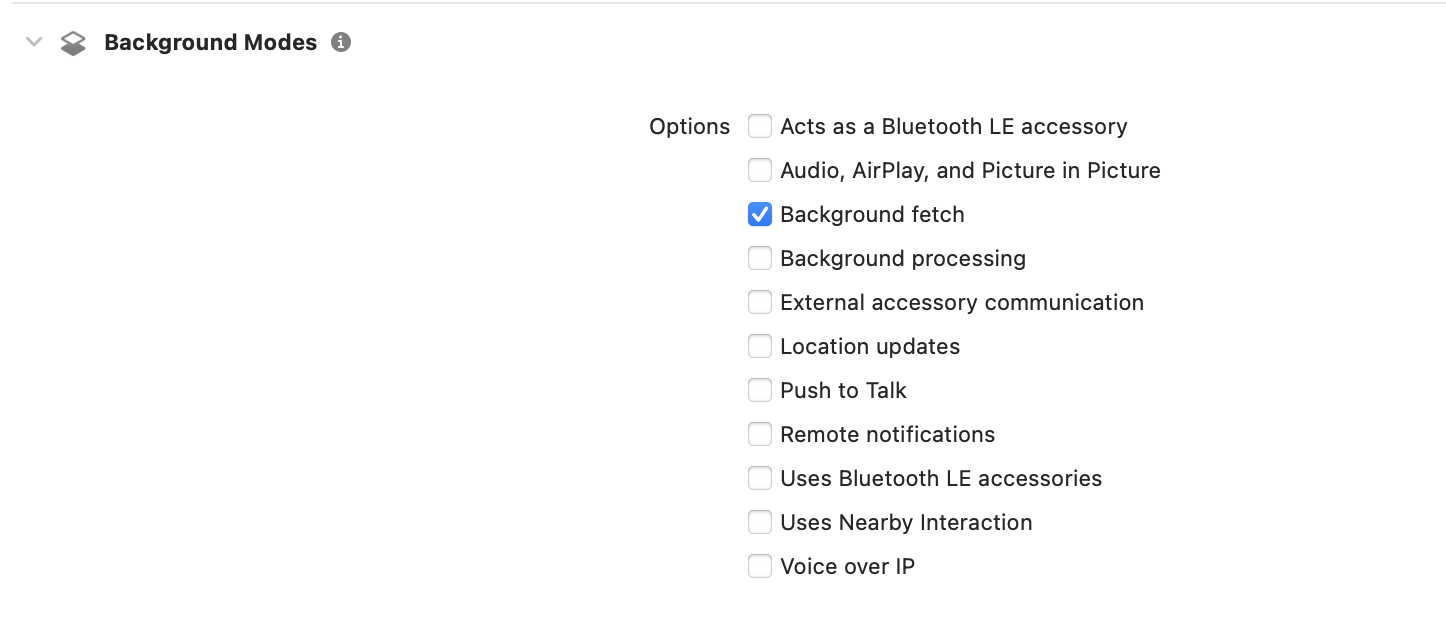Enable Acts as a Bluetooth LE accessory
Screen dimensions: 1446x626
pyautogui.click(x=760, y=126)
